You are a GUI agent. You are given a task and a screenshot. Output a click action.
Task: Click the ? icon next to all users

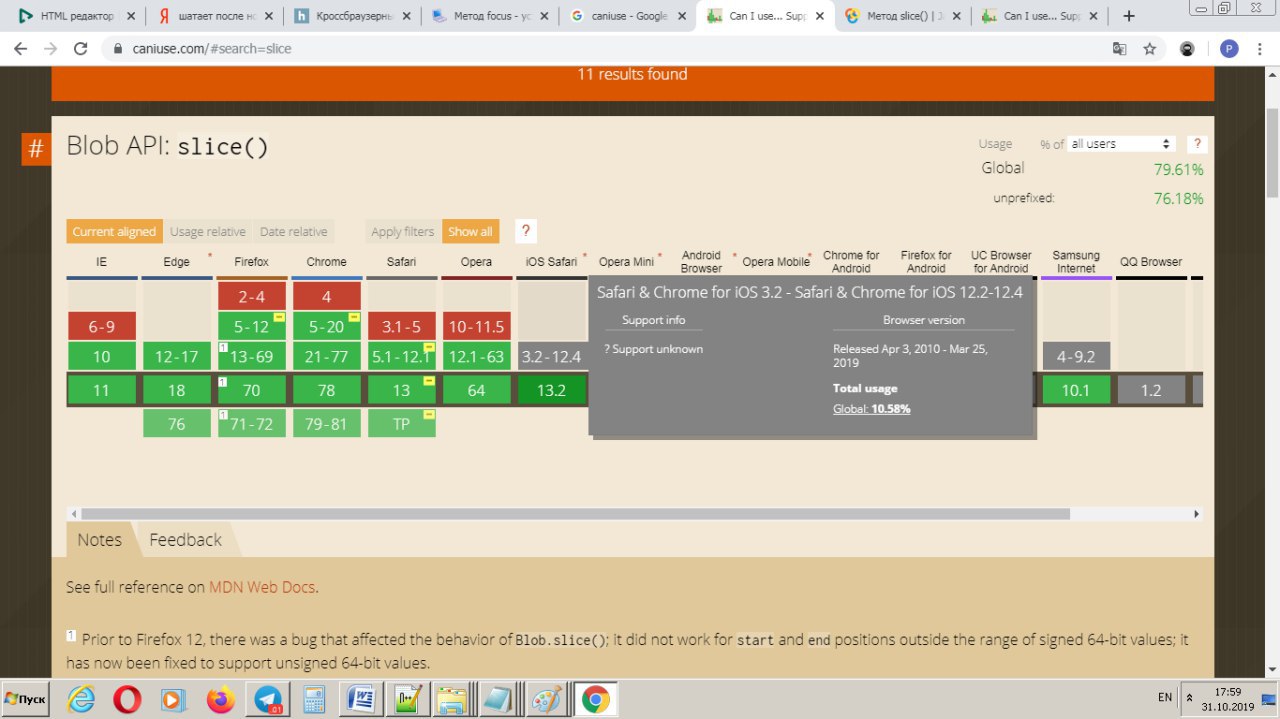click(1196, 144)
